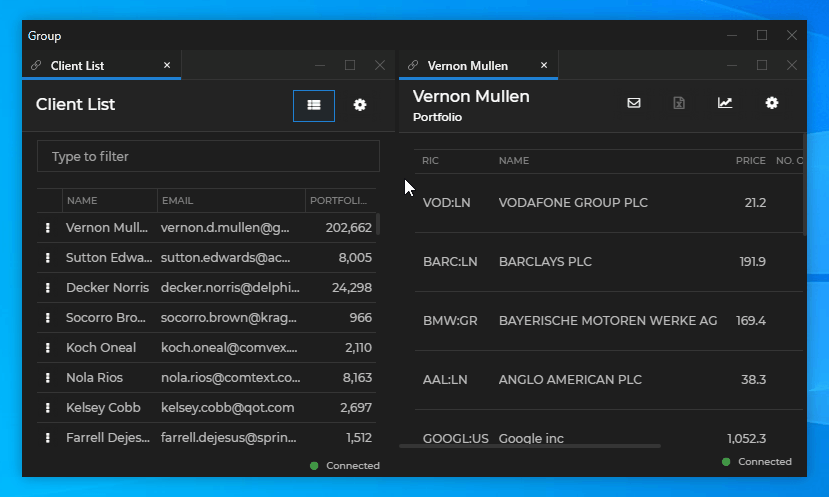829x497 pixels.
Task: Click the email envelope icon for Vernon Mullen
Action: (x=633, y=103)
